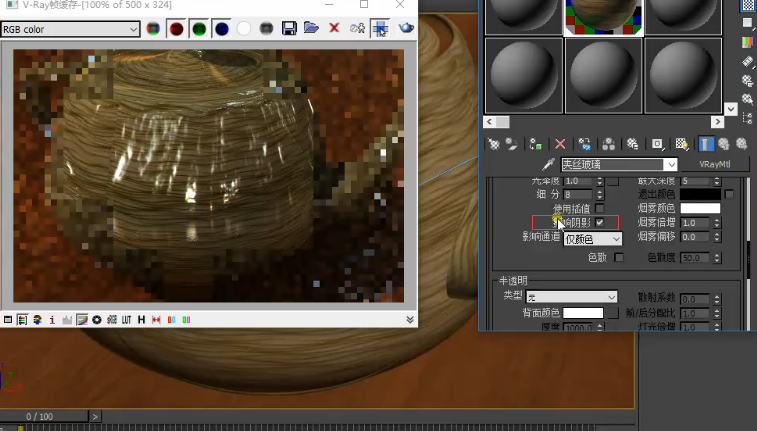Clear the frame buffer with red X

(x=334, y=29)
